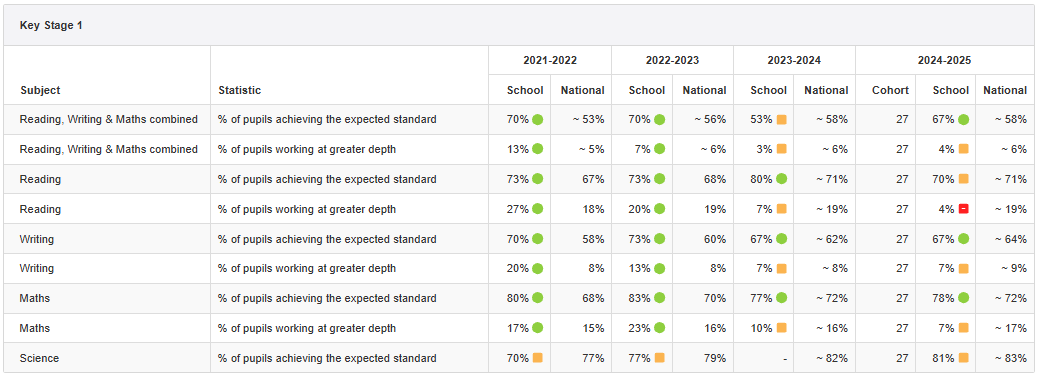Click orange square beside 2024-2025 Reading 70%

tap(963, 179)
